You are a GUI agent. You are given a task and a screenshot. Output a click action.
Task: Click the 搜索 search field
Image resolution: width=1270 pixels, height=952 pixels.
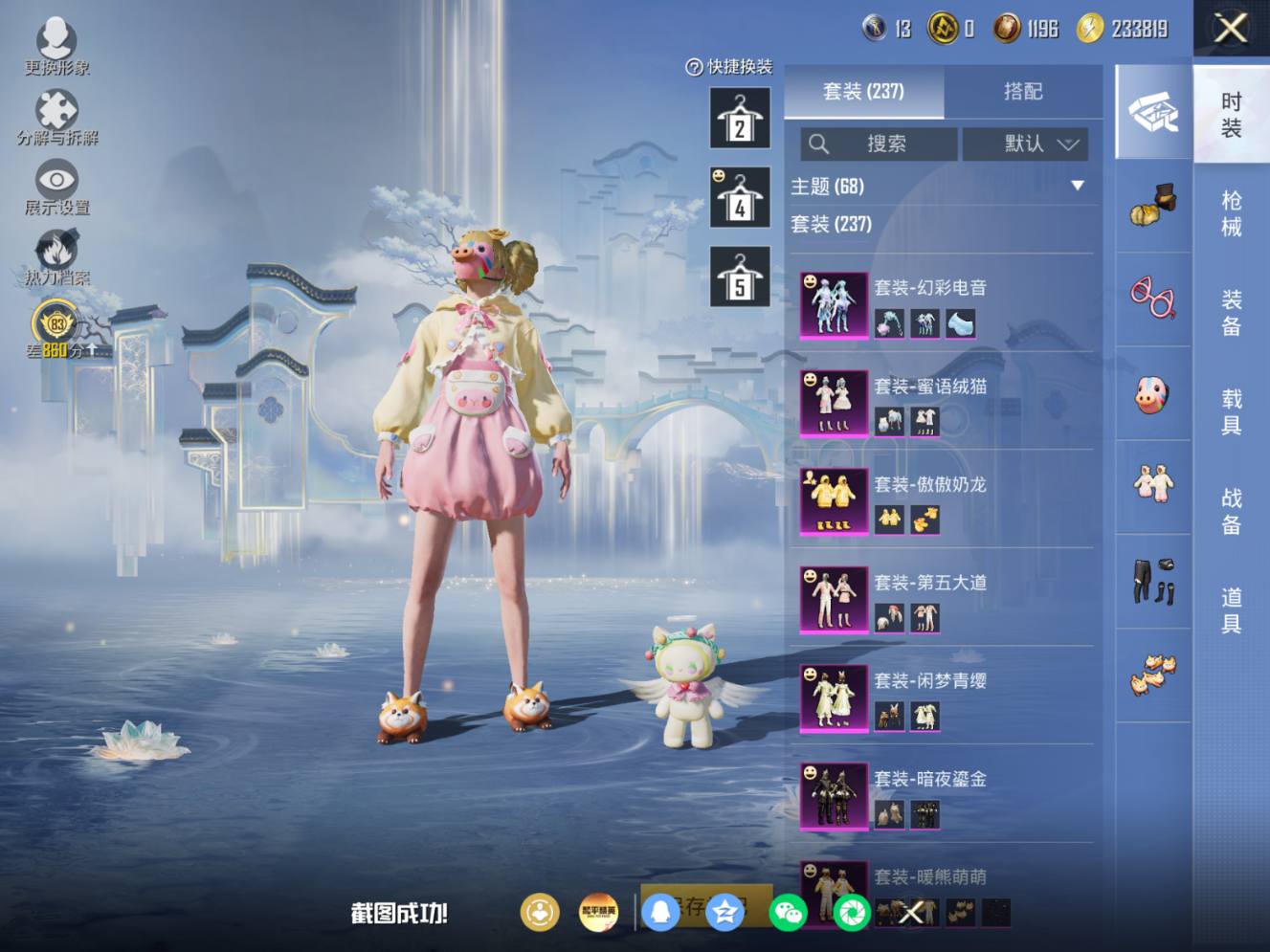[x=879, y=144]
